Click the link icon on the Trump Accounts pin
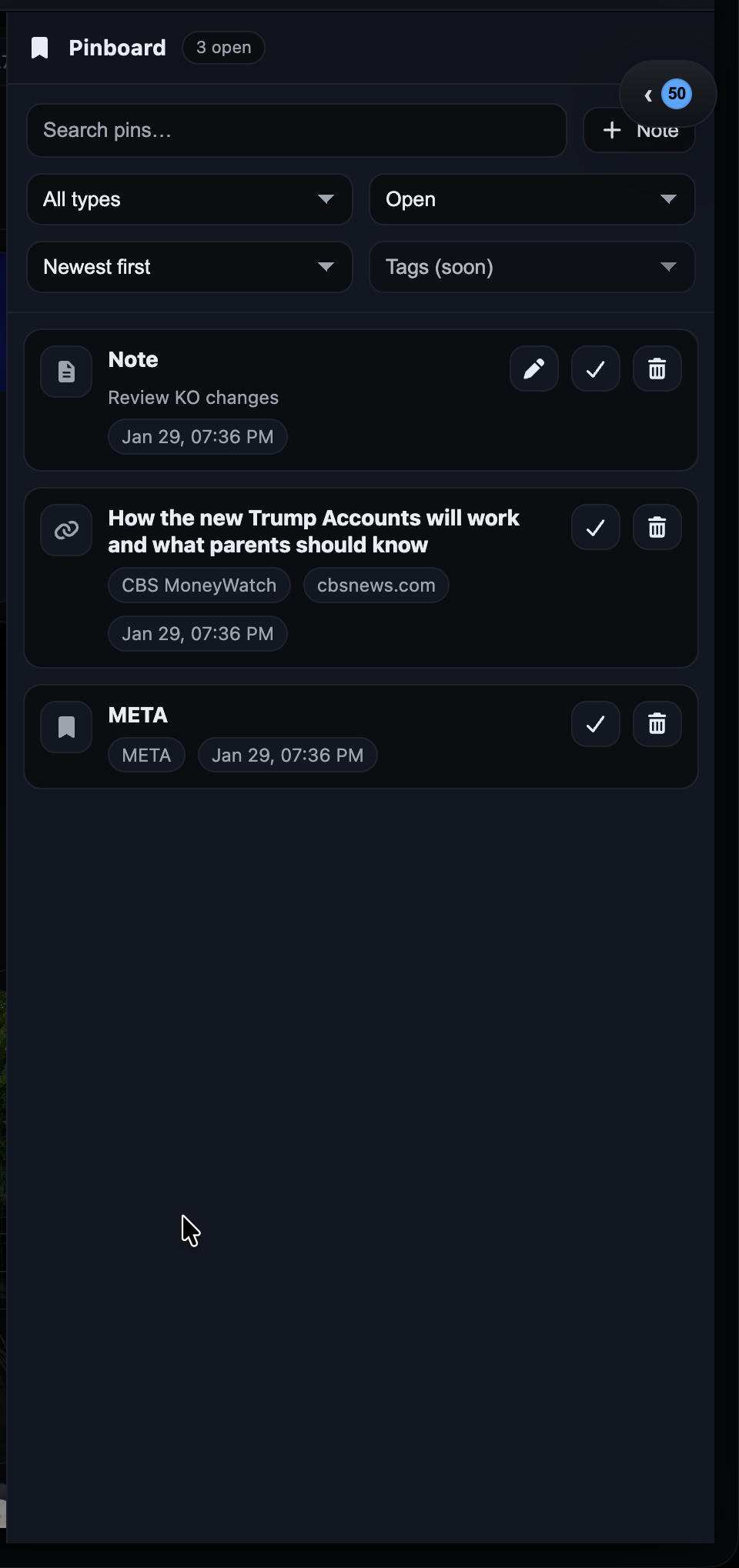The width and height of the screenshot is (739, 1568). click(65, 529)
